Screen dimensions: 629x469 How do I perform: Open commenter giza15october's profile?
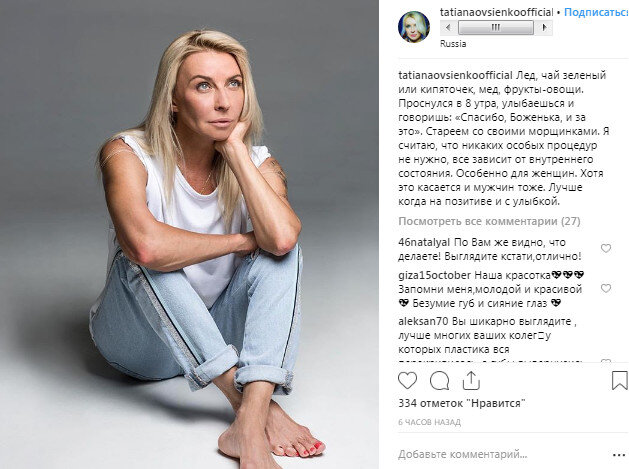coord(434,275)
